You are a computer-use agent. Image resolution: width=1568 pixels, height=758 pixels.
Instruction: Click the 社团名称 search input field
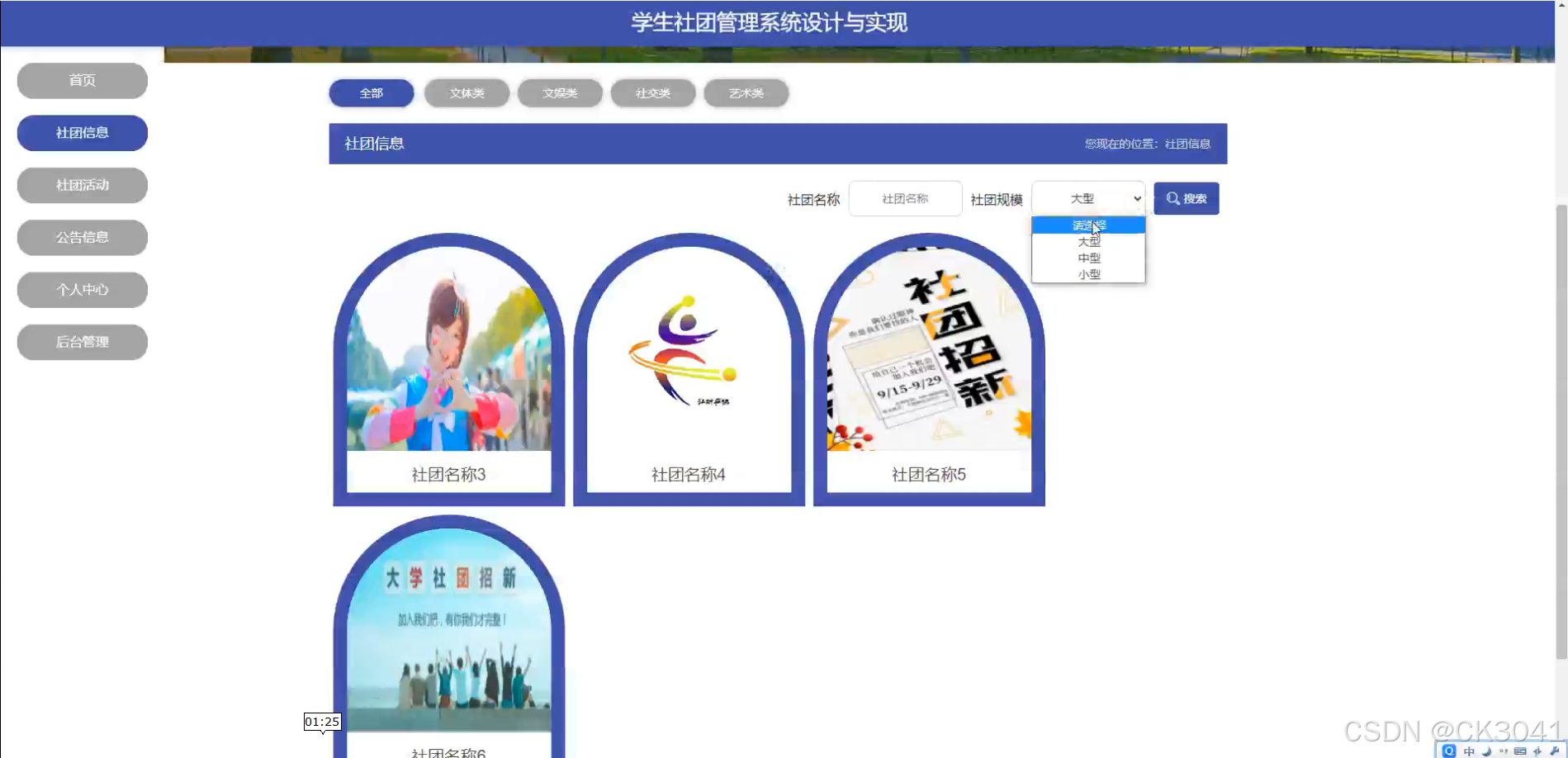pyautogui.click(x=906, y=198)
